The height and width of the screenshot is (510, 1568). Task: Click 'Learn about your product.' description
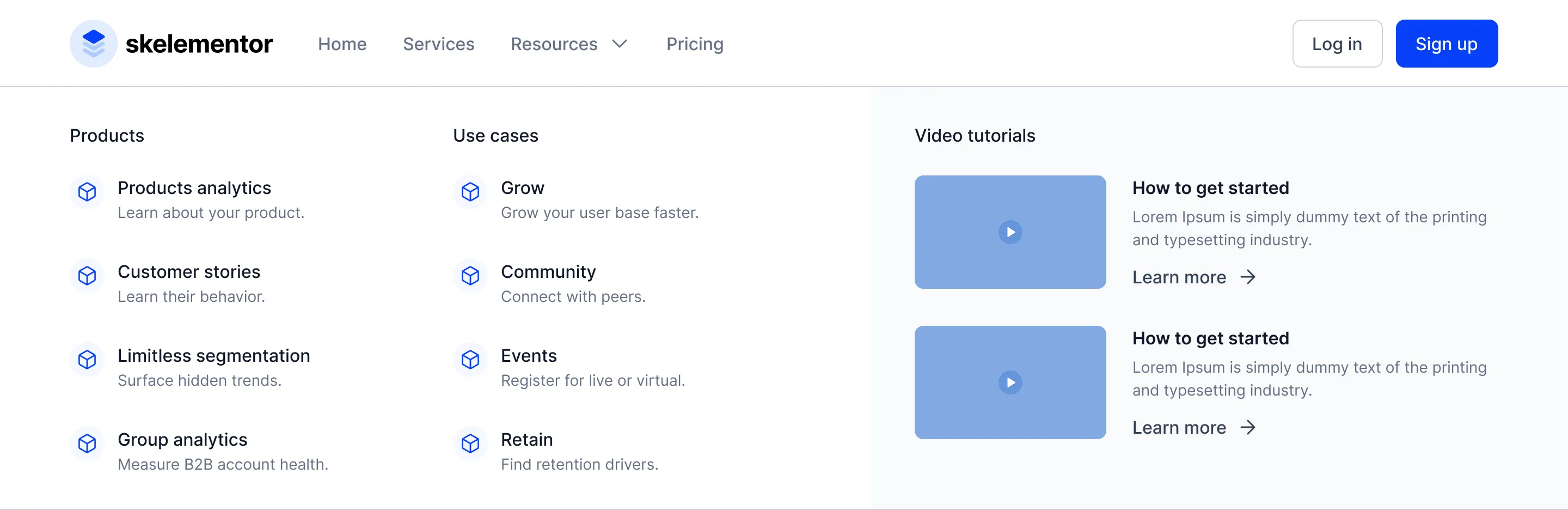[x=211, y=212]
